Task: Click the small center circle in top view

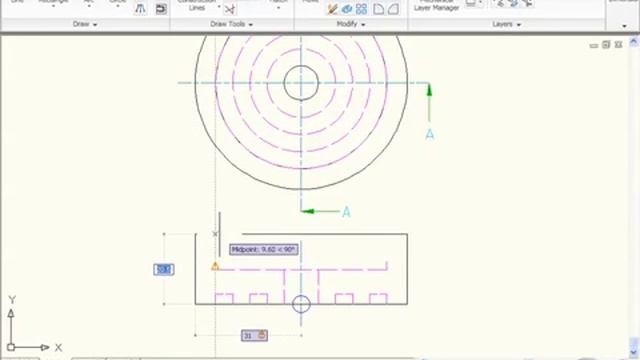Action: (x=301, y=83)
